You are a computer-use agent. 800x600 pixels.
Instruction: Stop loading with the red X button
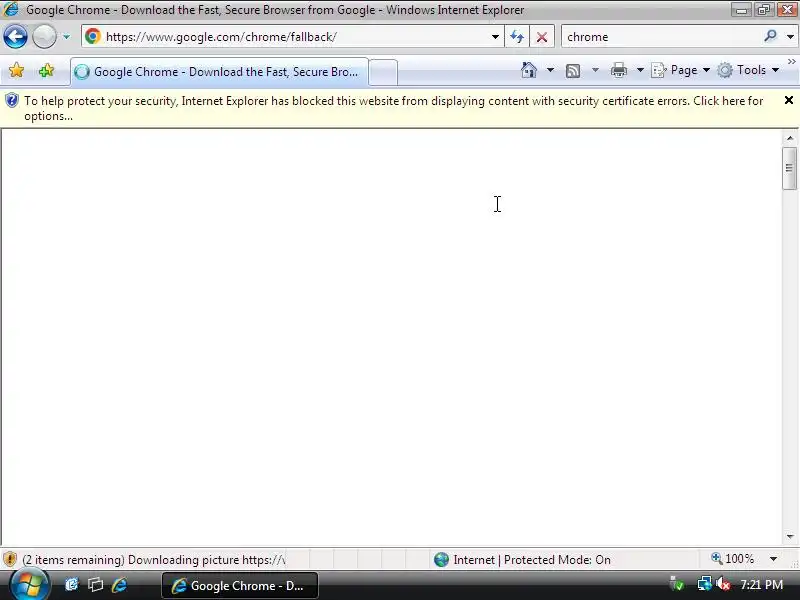point(542,37)
